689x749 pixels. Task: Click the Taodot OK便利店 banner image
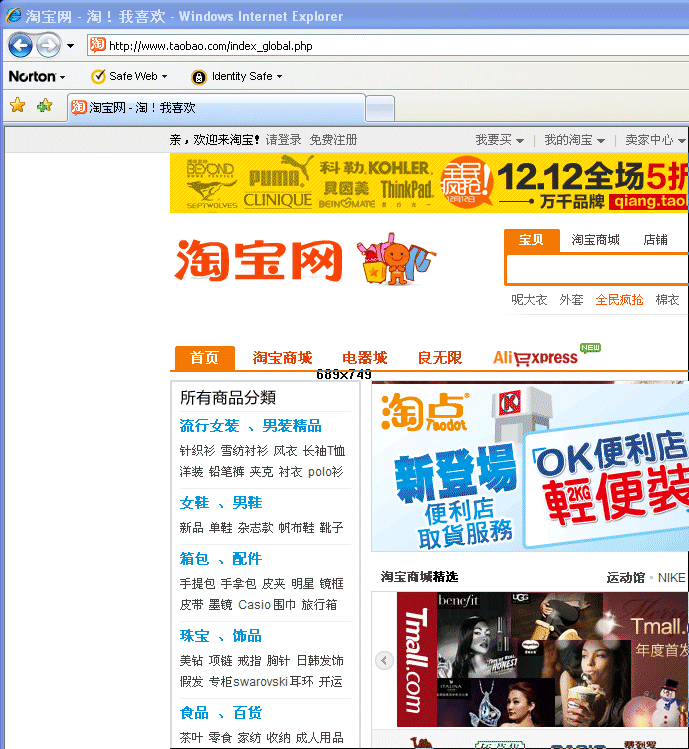530,467
